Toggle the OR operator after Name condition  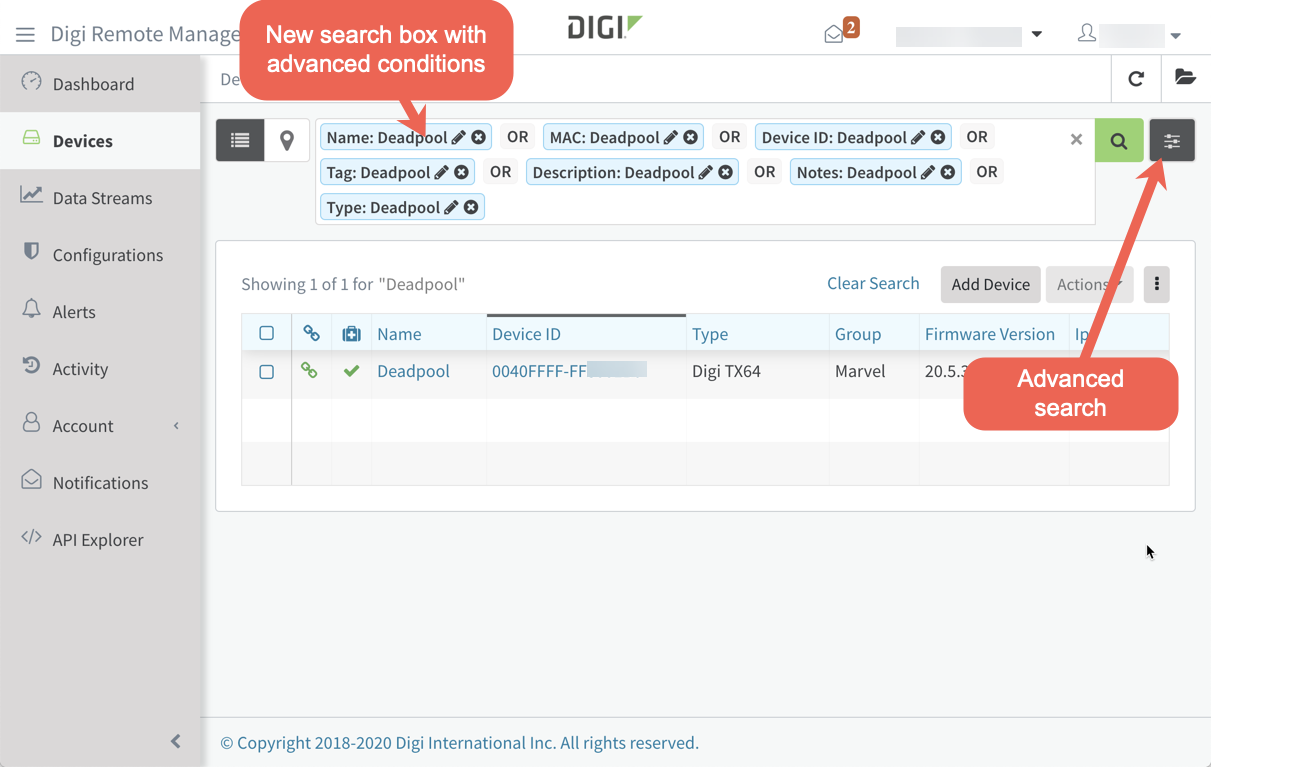(517, 137)
